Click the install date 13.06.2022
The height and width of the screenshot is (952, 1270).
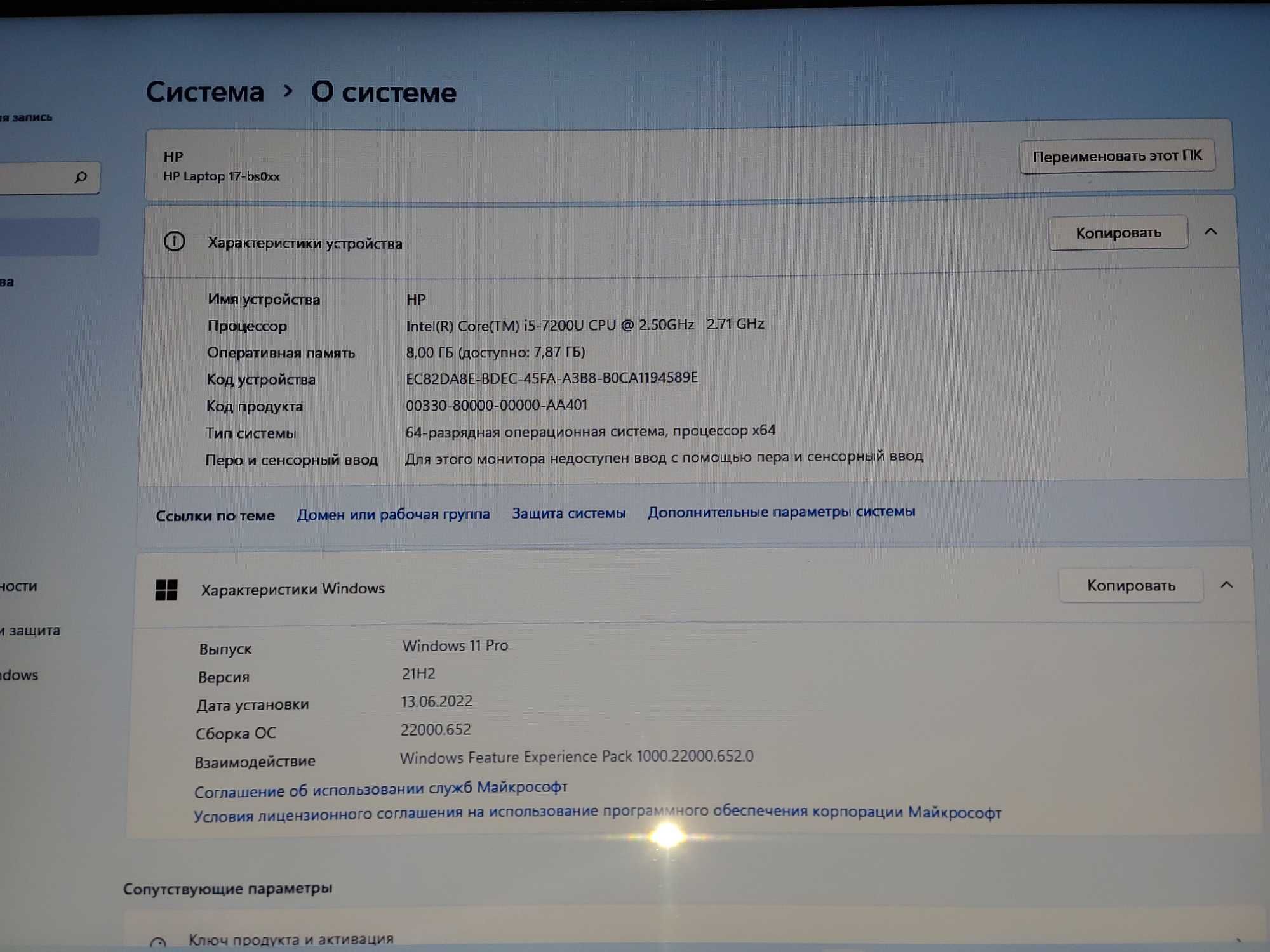pos(437,701)
